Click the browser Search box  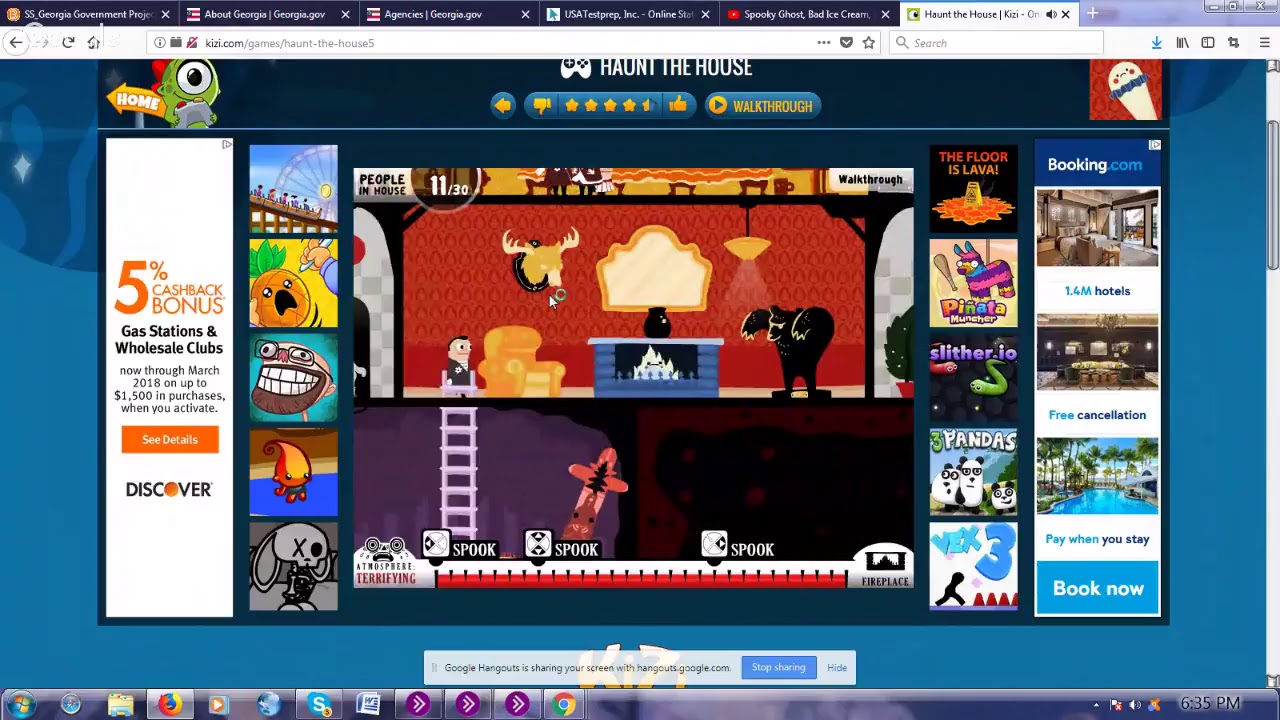(996, 43)
